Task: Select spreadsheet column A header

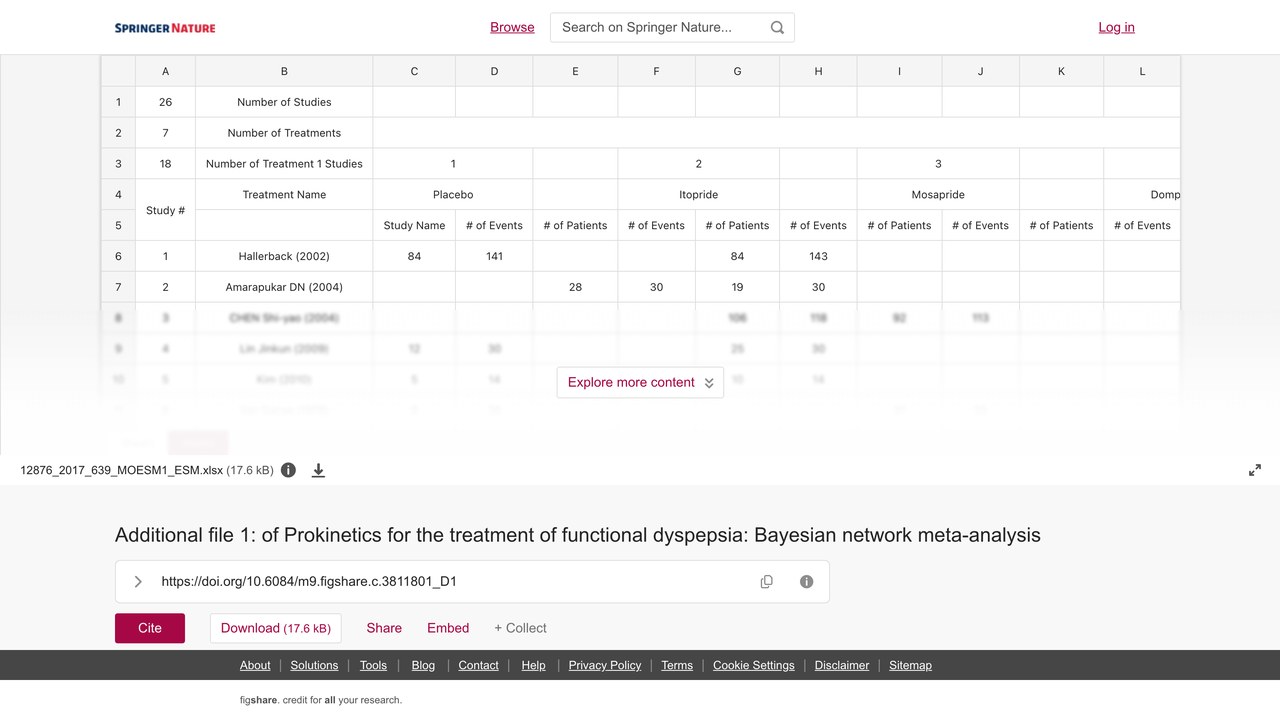Action: point(165,71)
